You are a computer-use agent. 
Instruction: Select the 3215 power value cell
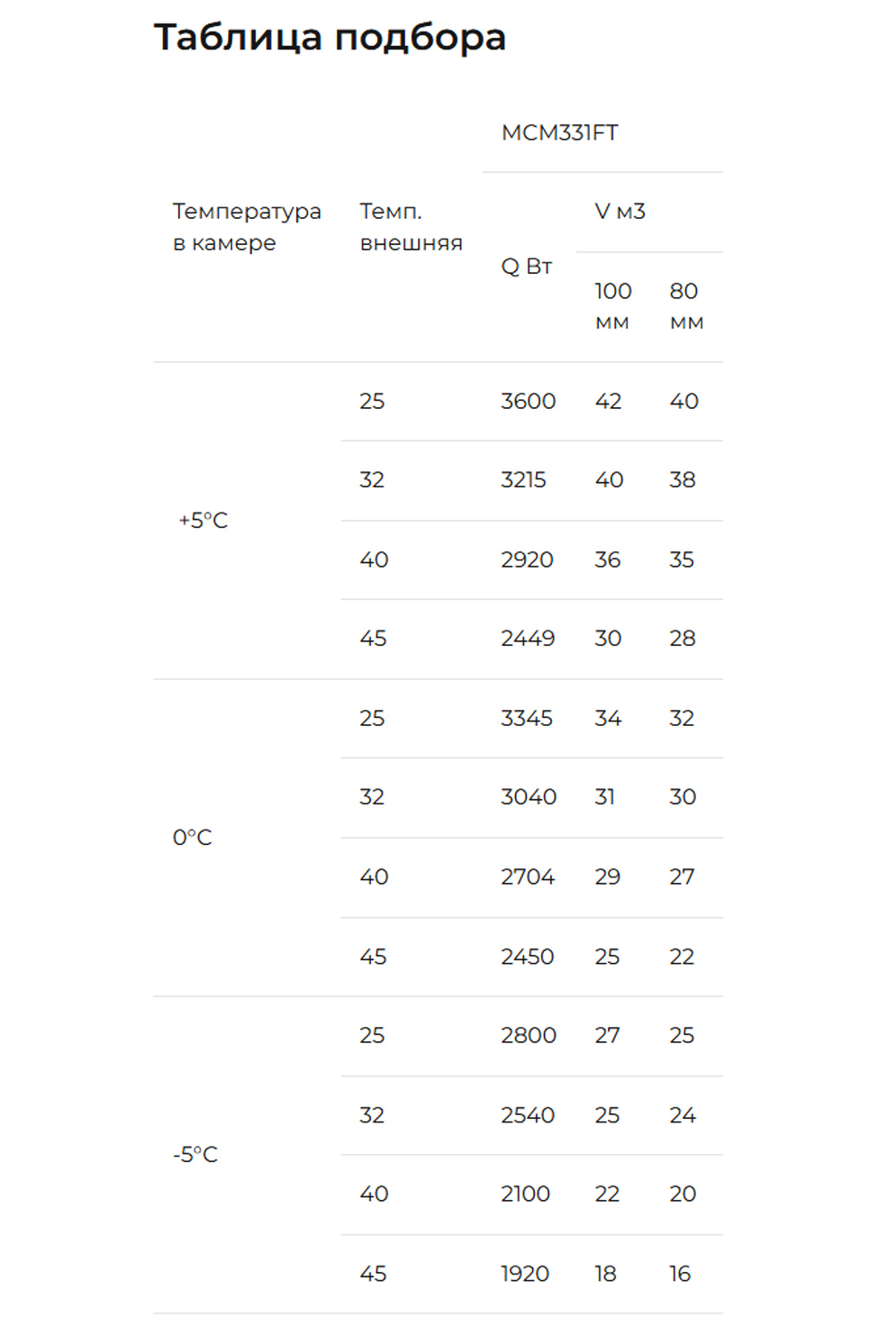pos(523,480)
